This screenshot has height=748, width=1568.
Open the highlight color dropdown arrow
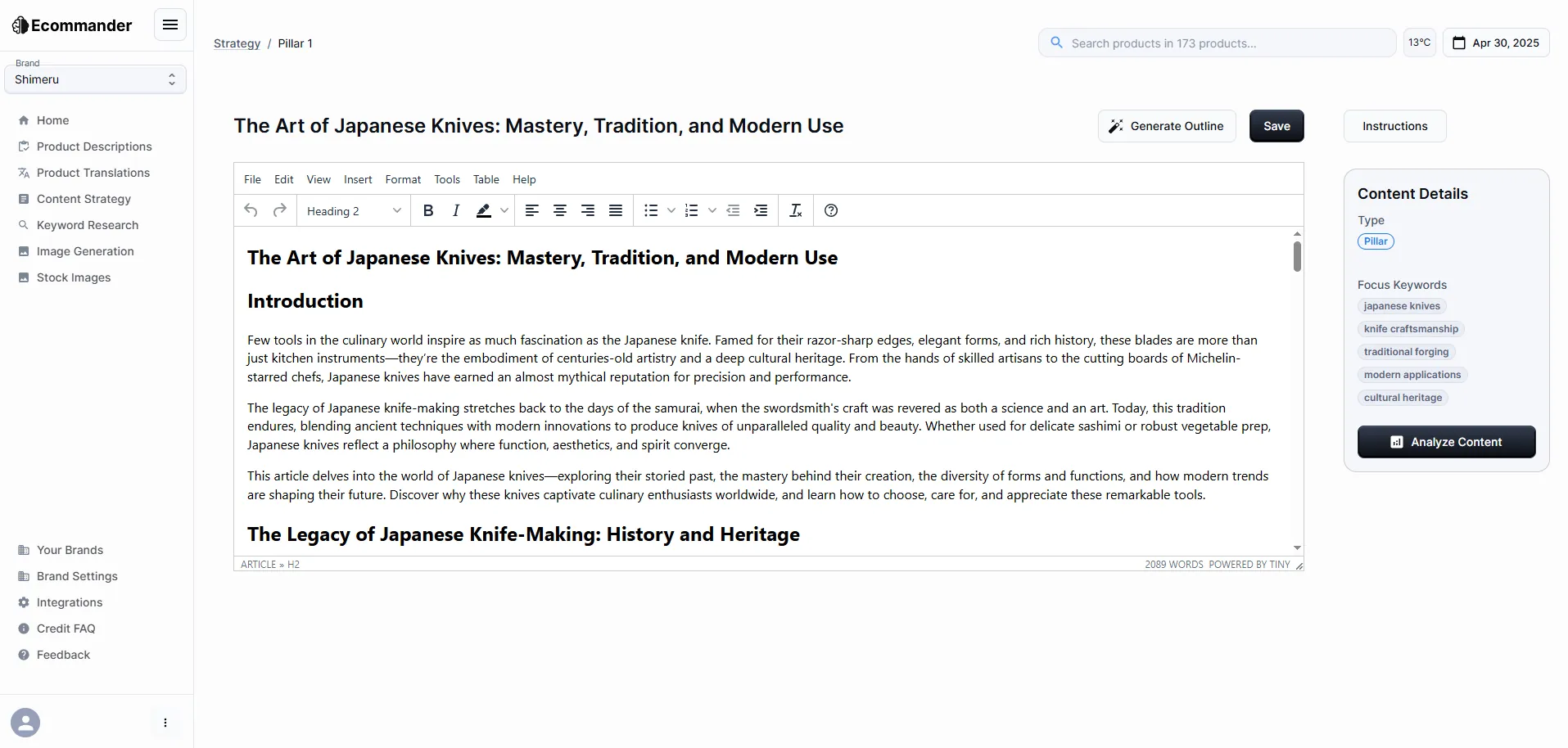point(504,210)
